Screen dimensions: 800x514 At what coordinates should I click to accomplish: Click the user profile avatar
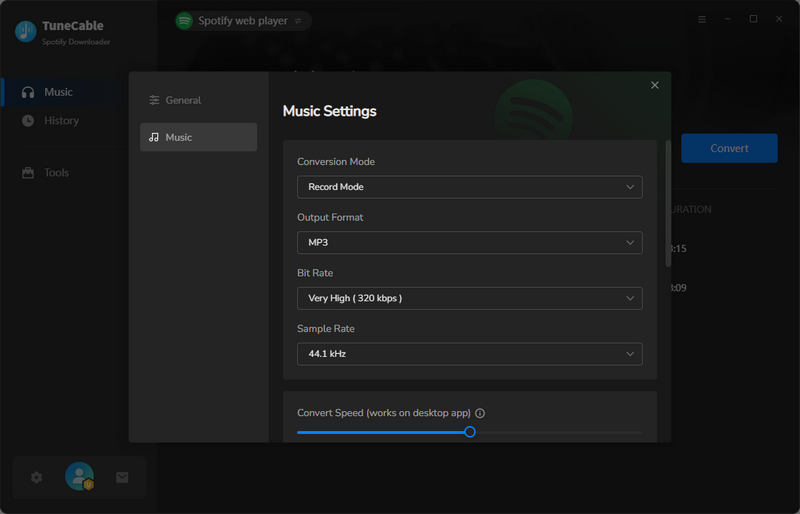pos(79,477)
